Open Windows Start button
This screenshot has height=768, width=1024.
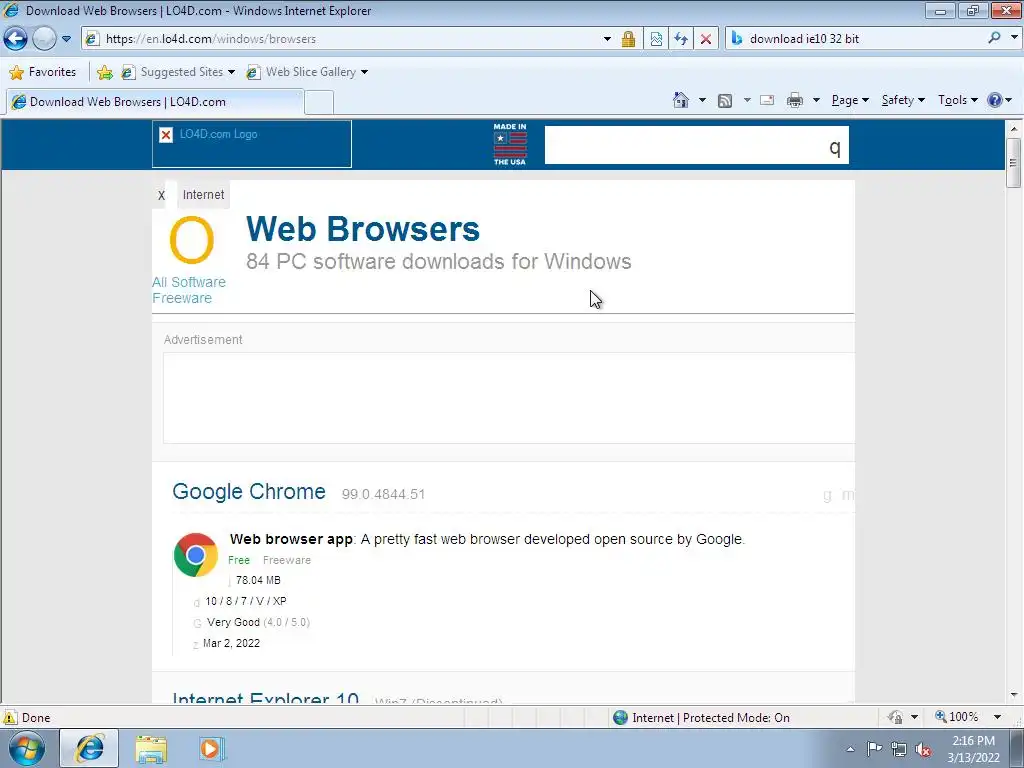coord(26,748)
